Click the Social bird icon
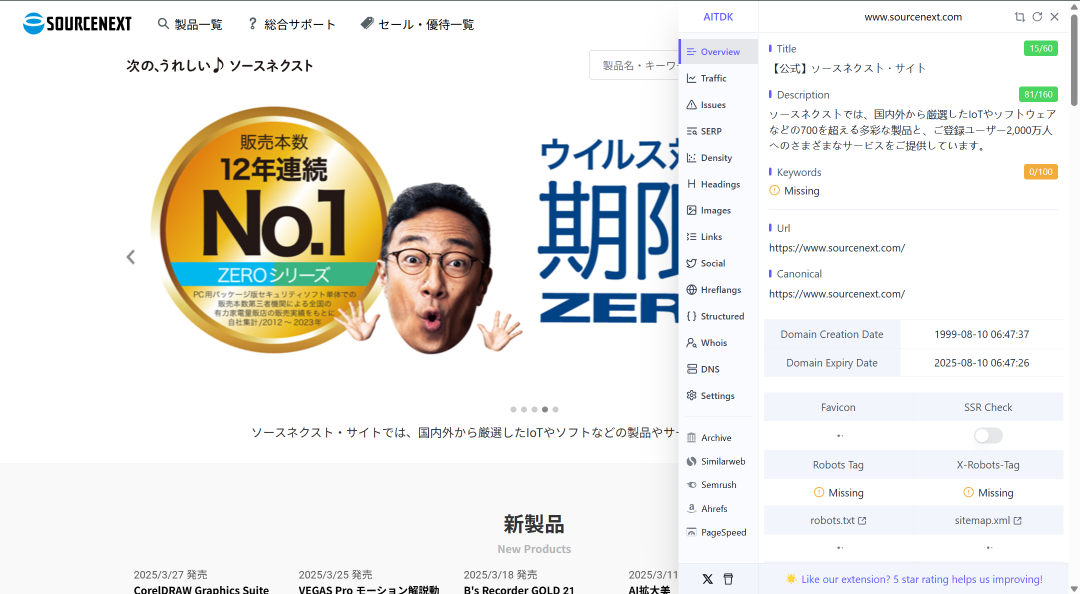Viewport: 1080px width, 594px height. (x=692, y=263)
